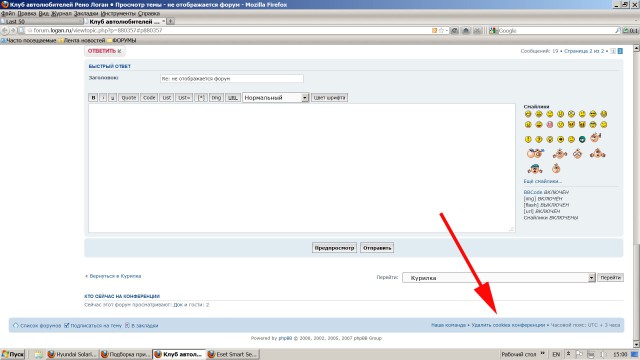Click Firefox forward navigation arrow
The height and width of the screenshot is (360, 640).
[x=13, y=31]
